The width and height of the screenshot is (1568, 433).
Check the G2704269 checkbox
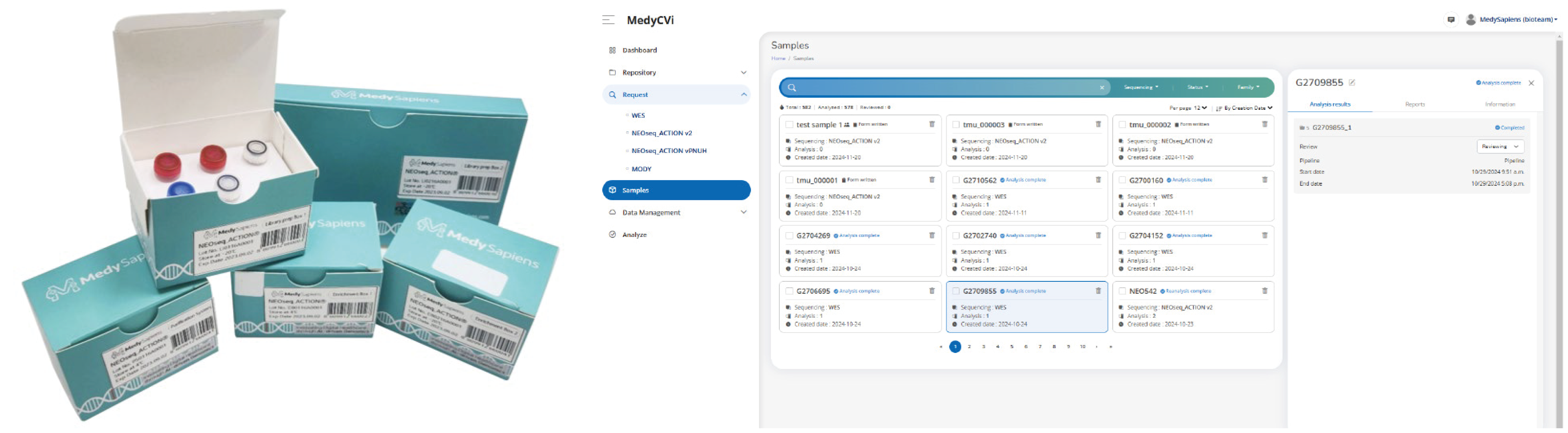[x=789, y=236]
